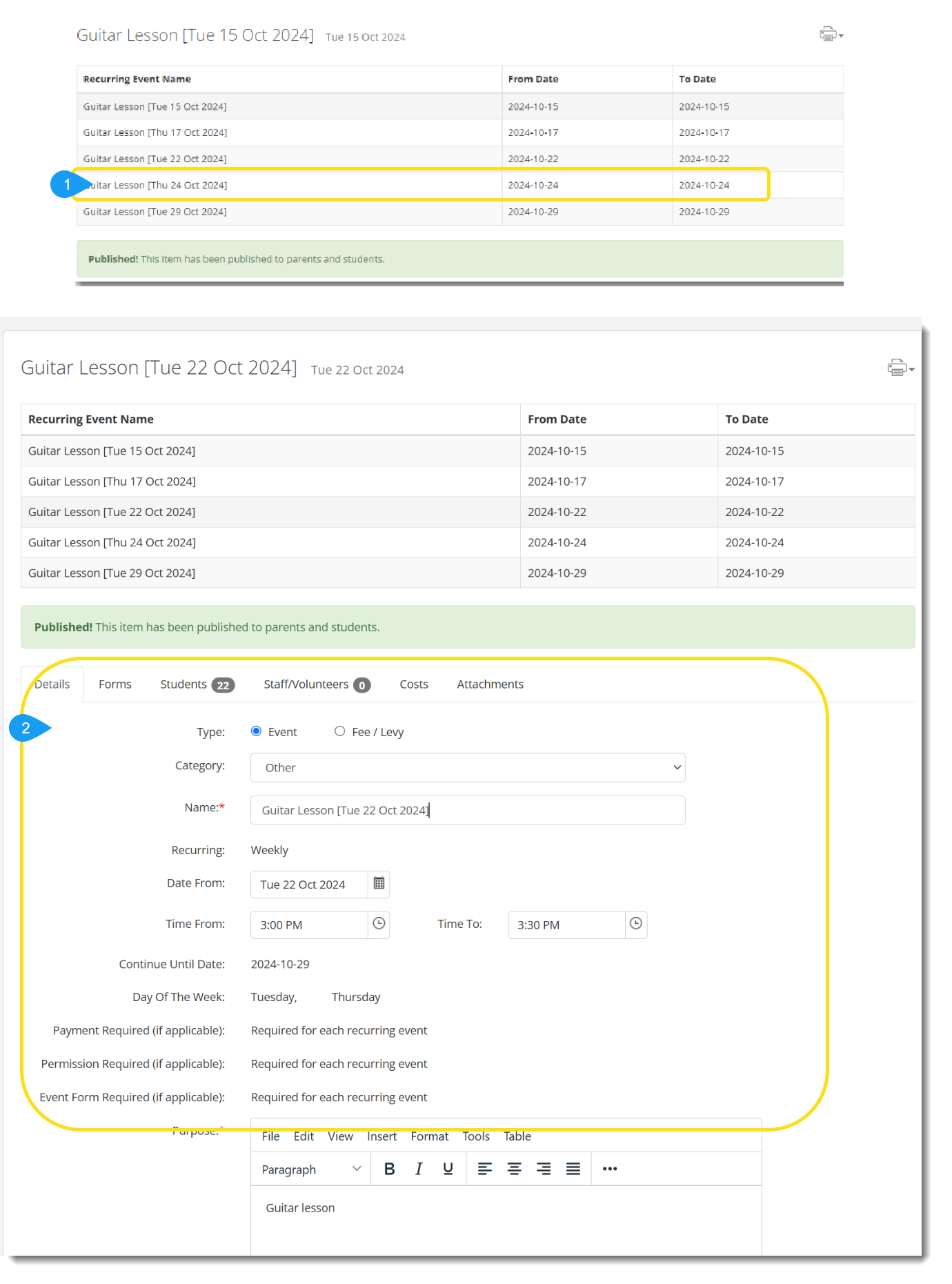
Task: Select the Event type radio button
Action: pyautogui.click(x=256, y=731)
